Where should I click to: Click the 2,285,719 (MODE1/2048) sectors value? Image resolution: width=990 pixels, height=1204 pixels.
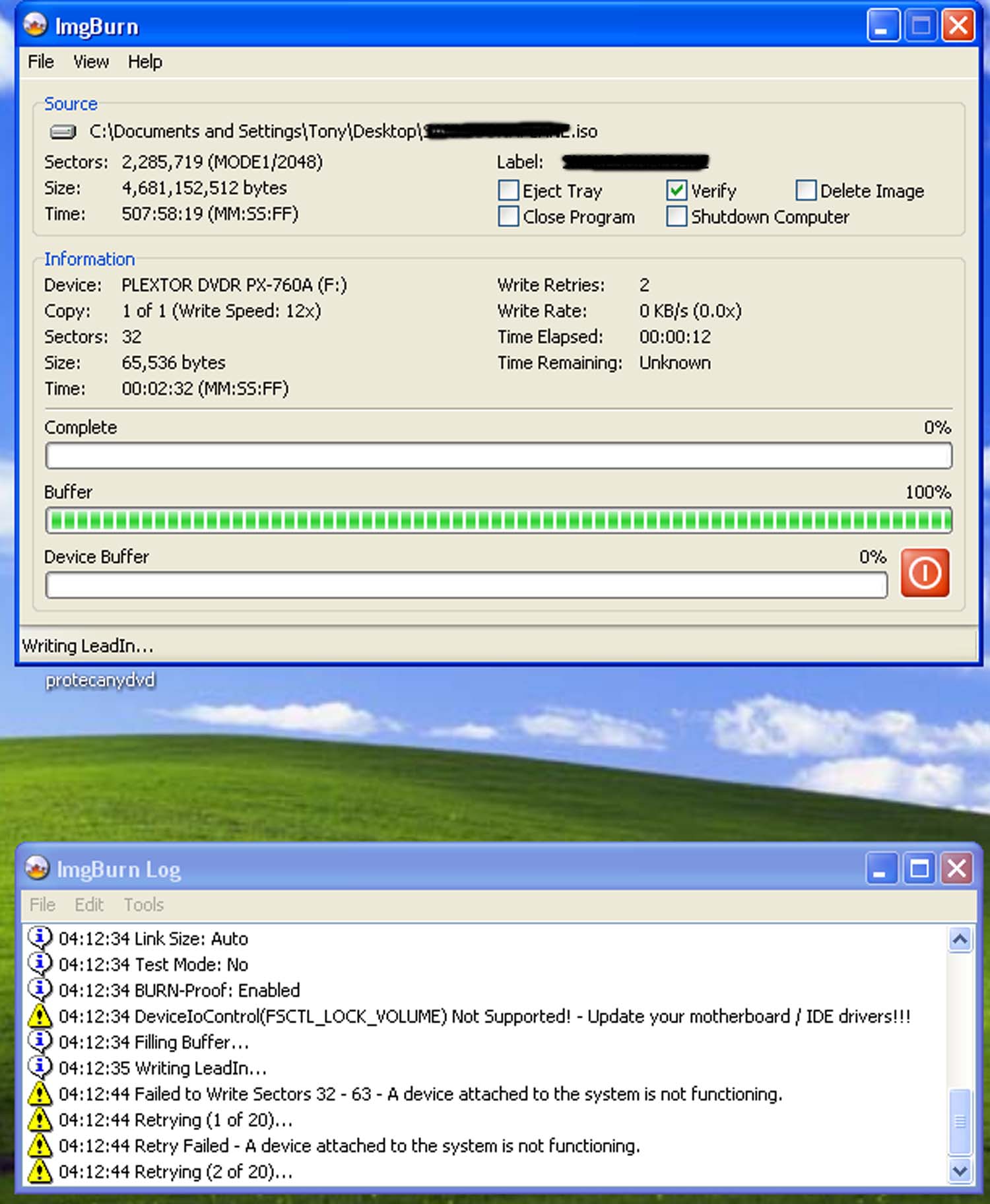coord(222,162)
